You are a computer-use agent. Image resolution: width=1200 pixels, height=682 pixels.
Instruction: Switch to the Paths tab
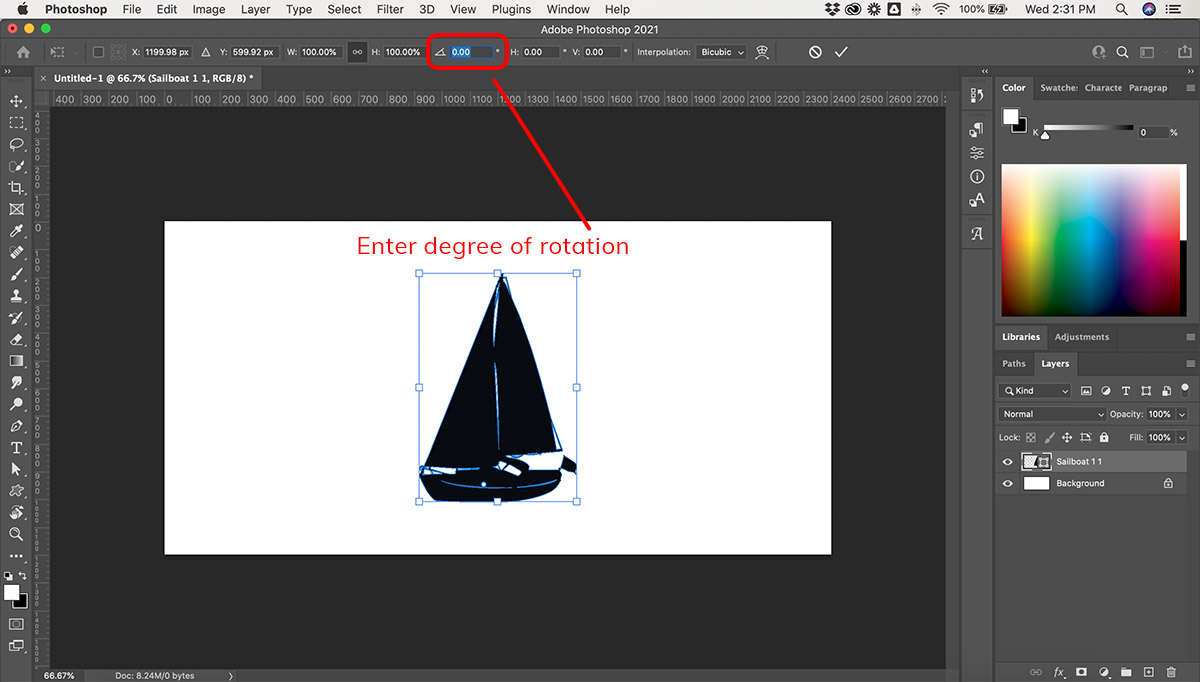point(1014,364)
